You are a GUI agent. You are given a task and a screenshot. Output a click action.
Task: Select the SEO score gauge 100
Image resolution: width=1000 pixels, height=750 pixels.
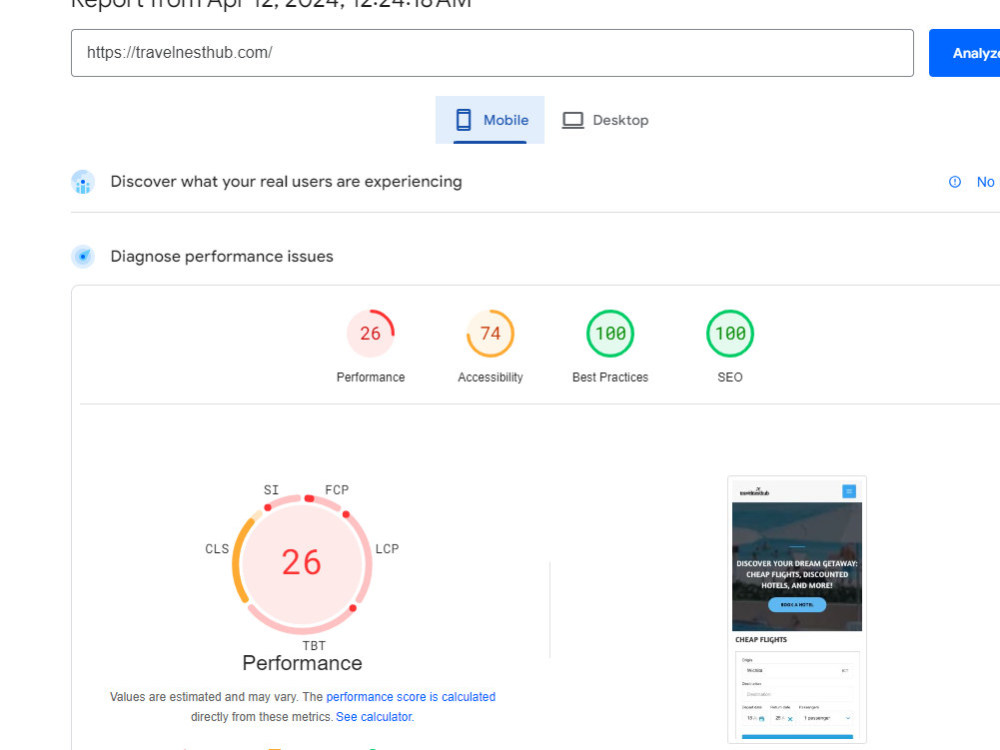[730, 334]
